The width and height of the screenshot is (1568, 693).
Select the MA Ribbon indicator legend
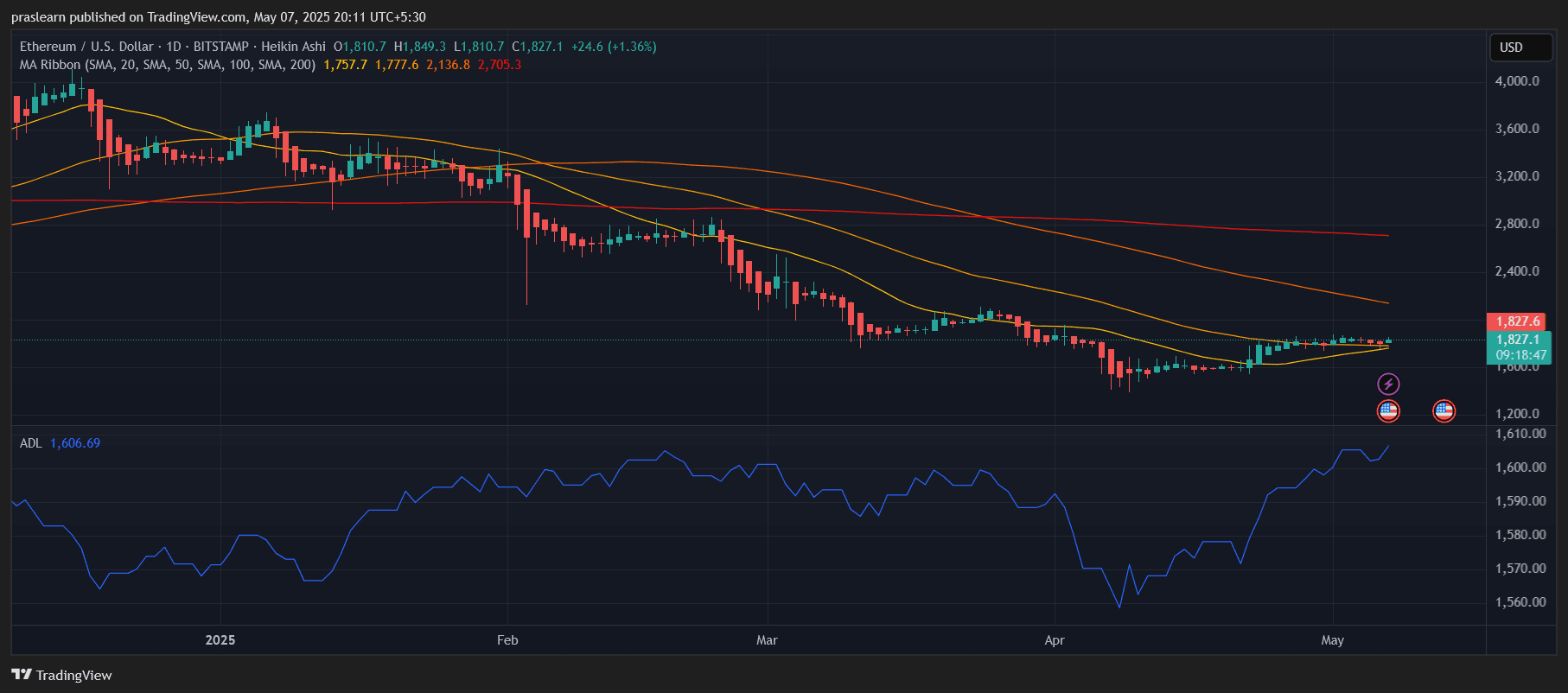[167, 65]
